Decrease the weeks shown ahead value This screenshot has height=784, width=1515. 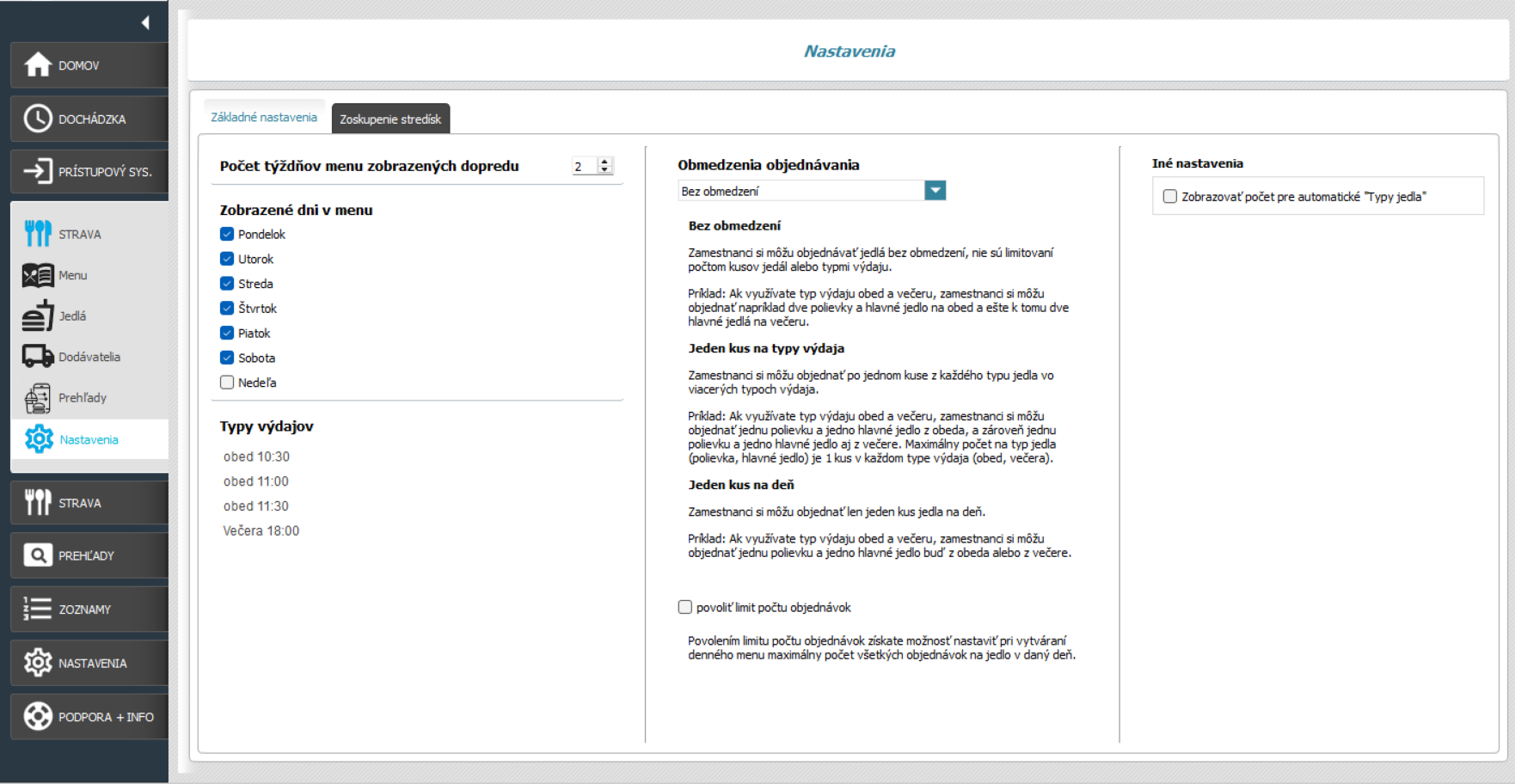tap(604, 169)
